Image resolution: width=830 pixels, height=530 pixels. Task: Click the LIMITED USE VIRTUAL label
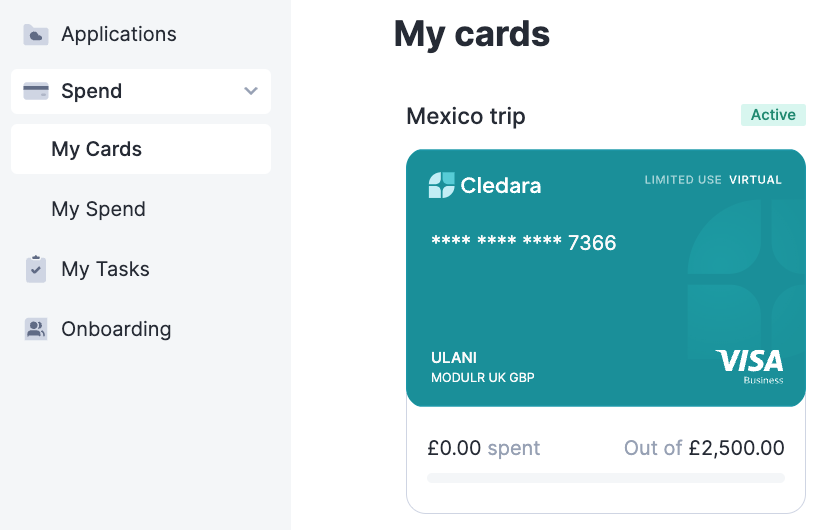coord(713,179)
